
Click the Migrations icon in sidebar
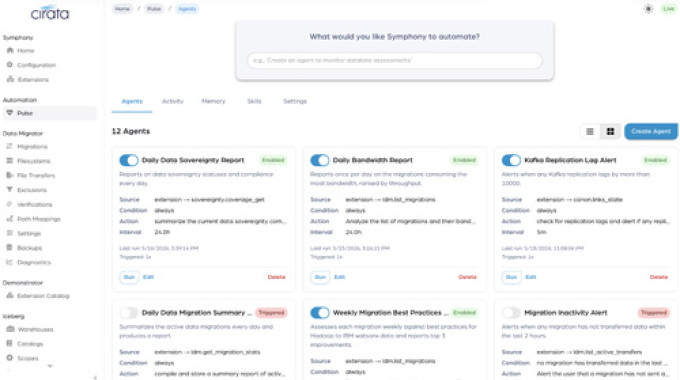(x=10, y=146)
